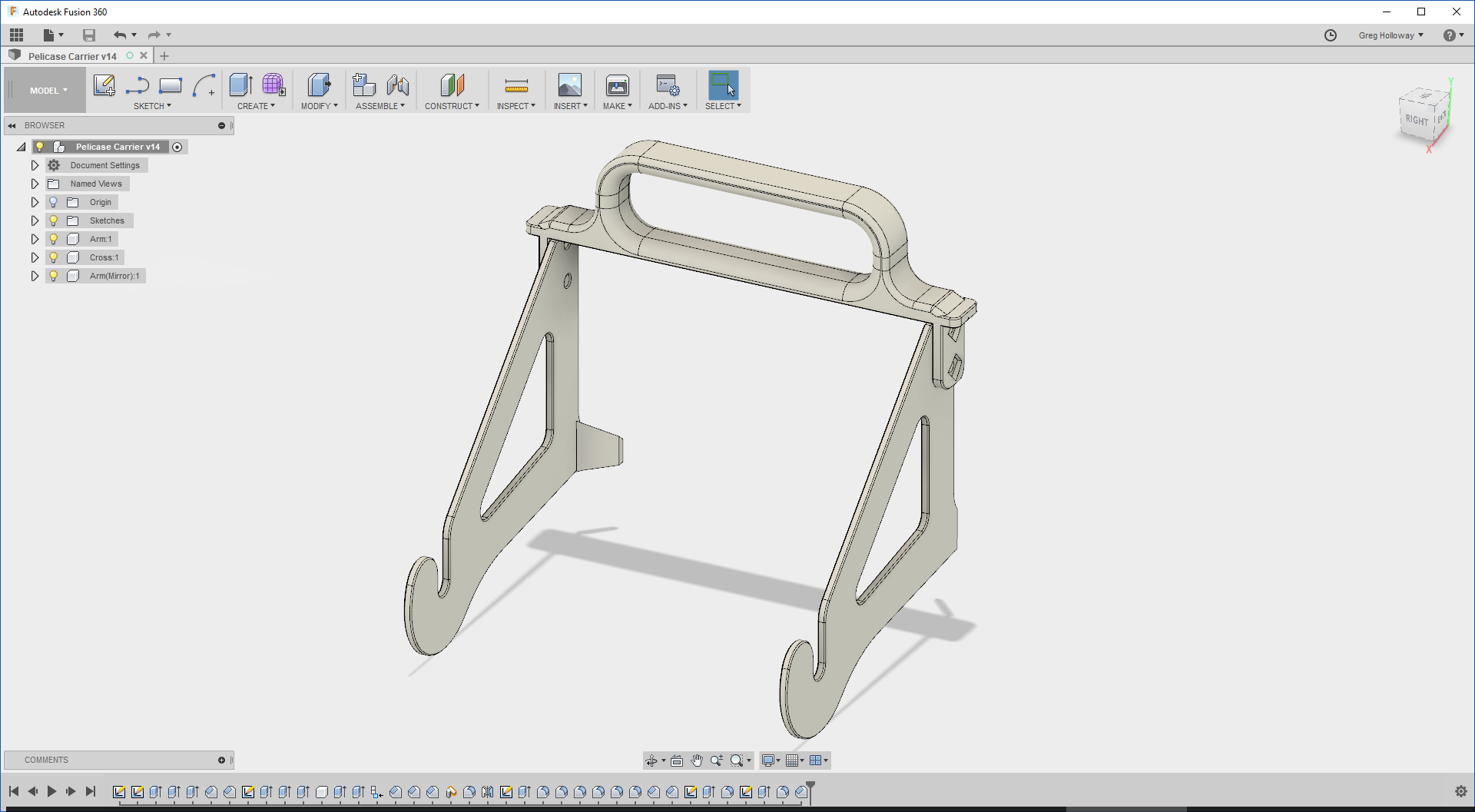Click the Save icon
This screenshot has width=1475, height=812.
coord(89,35)
